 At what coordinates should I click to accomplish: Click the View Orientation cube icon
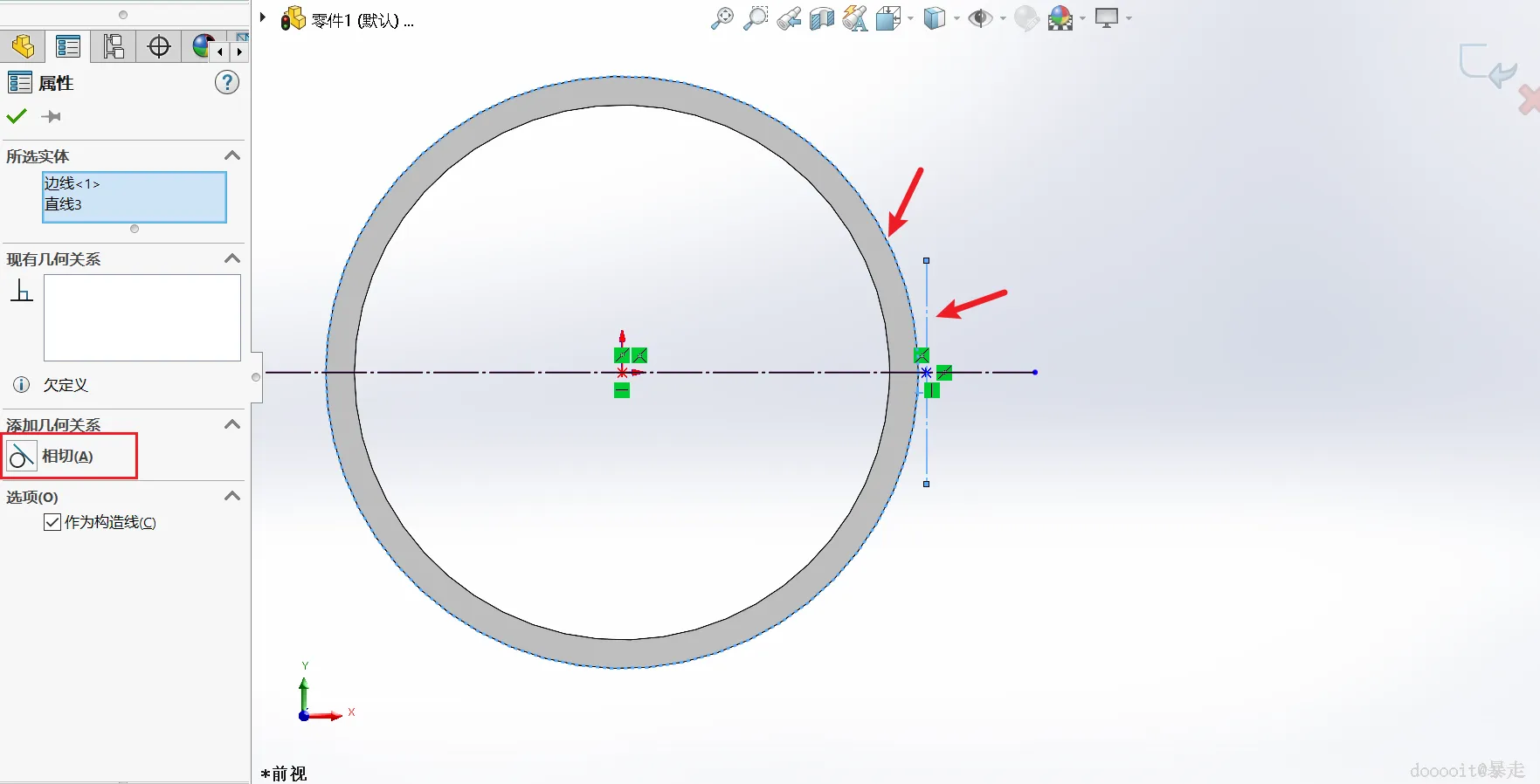pos(888,18)
